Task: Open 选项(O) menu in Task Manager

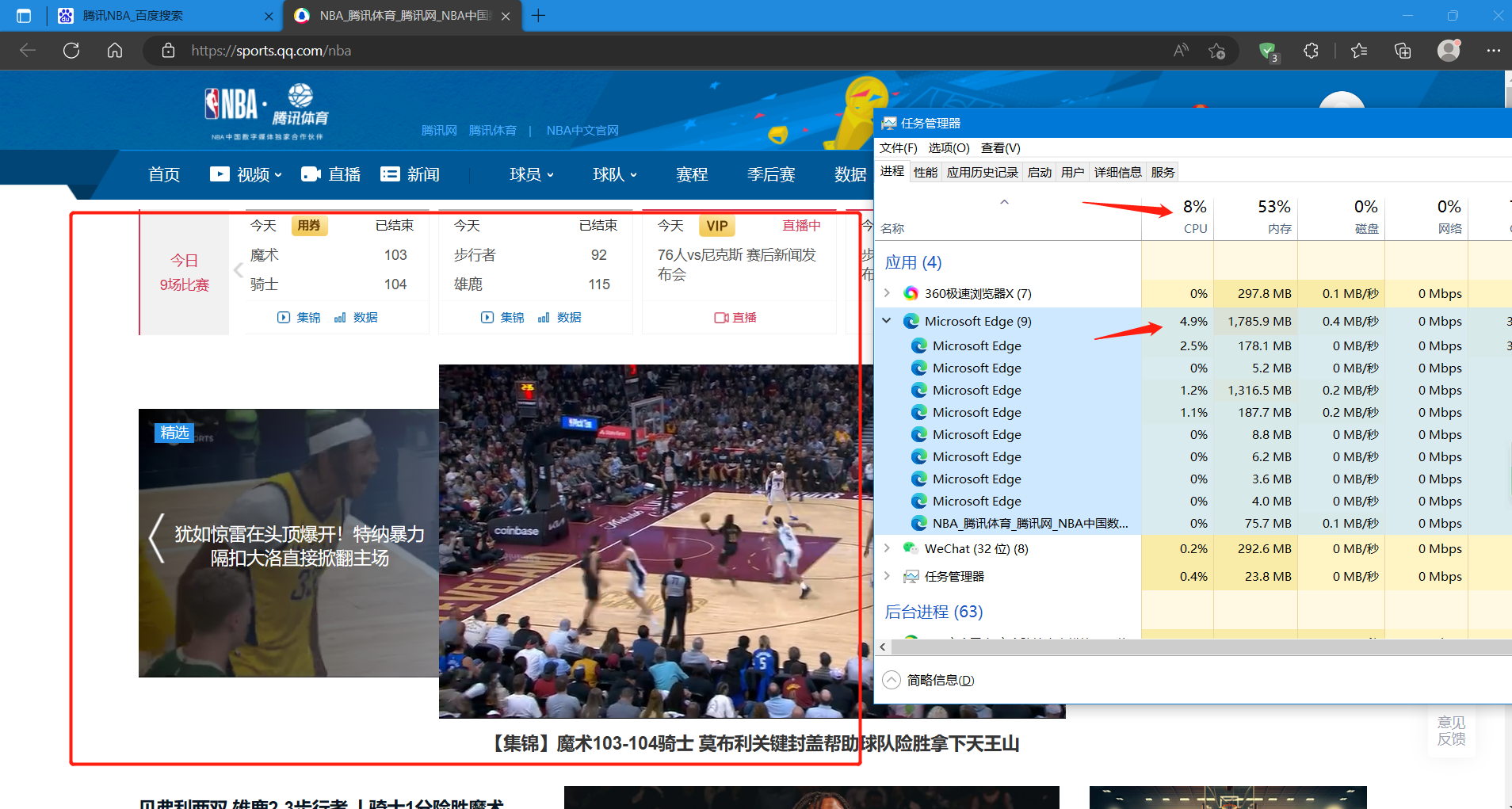Action: [949, 148]
